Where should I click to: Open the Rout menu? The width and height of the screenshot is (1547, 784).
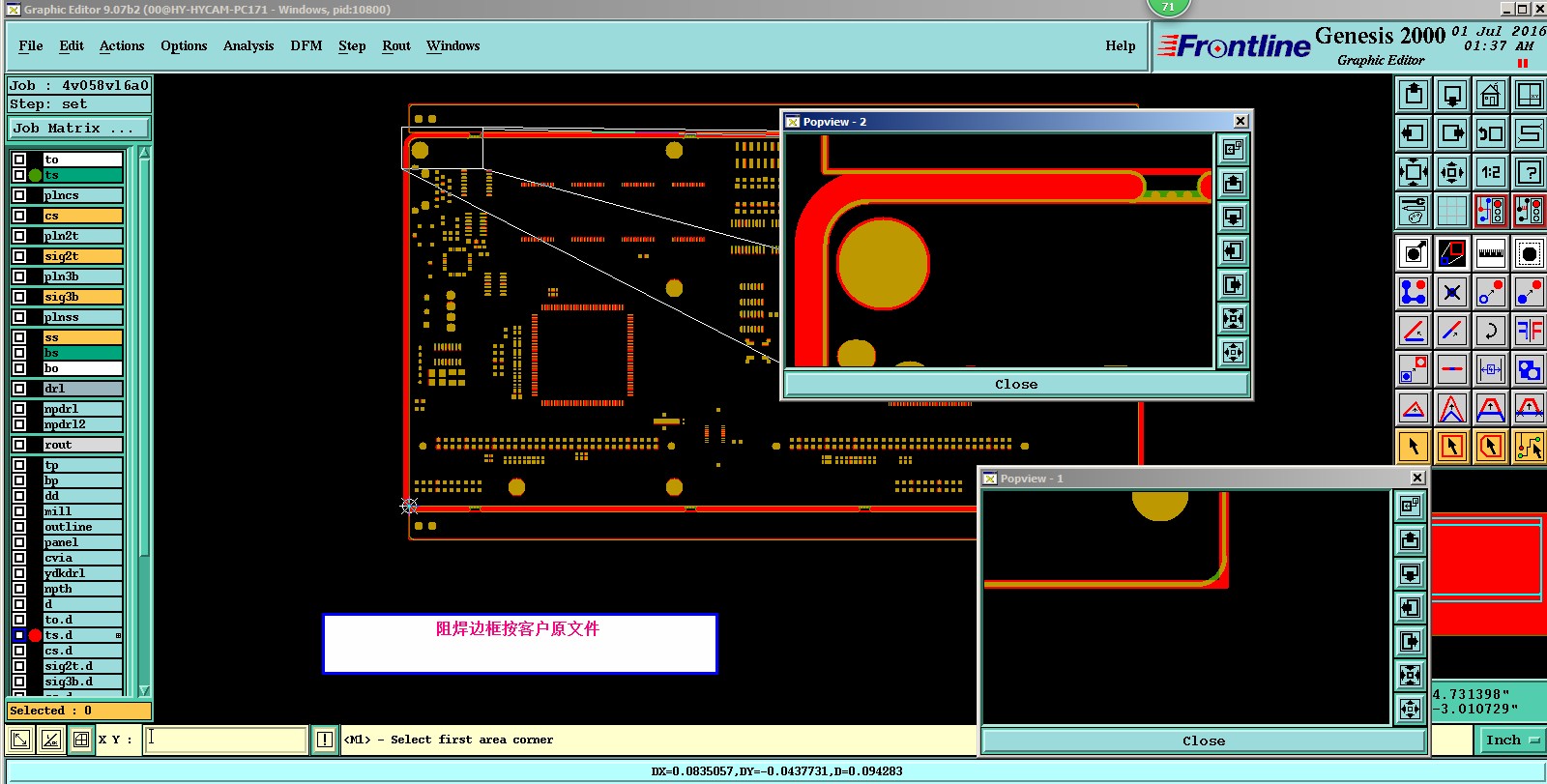click(x=396, y=45)
